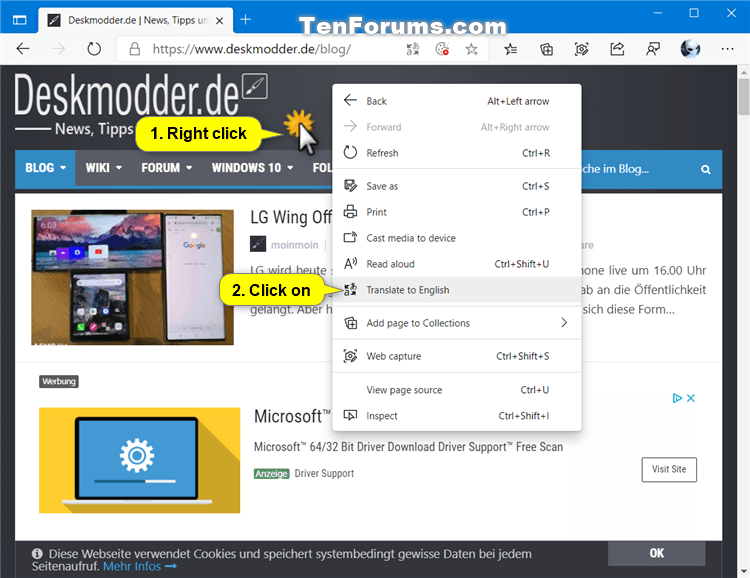Click the lock site-info icon
Screen dimensions: 750x578
click(135, 49)
